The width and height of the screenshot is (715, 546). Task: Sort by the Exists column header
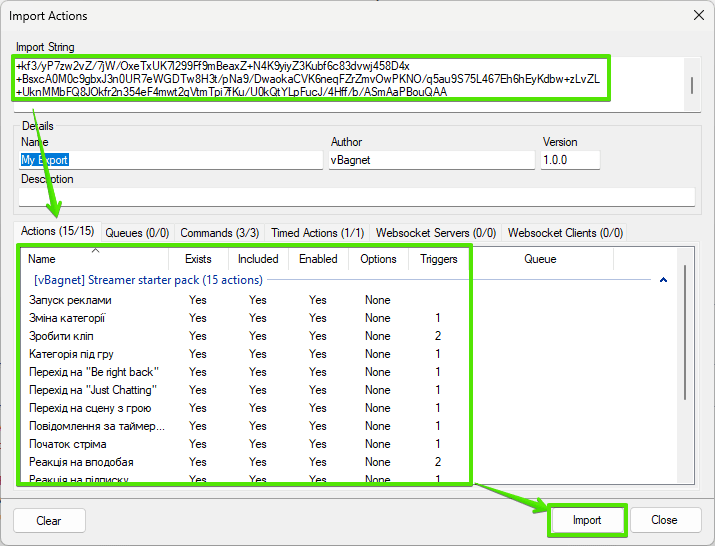(x=198, y=259)
